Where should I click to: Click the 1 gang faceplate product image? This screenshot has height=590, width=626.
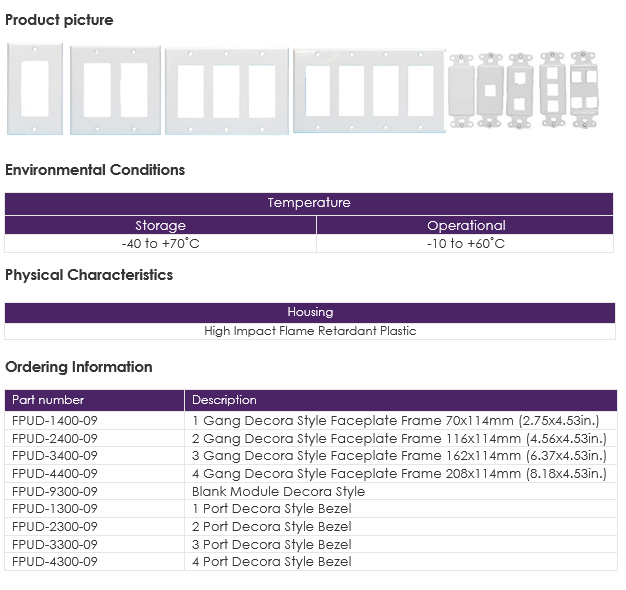click(35, 89)
